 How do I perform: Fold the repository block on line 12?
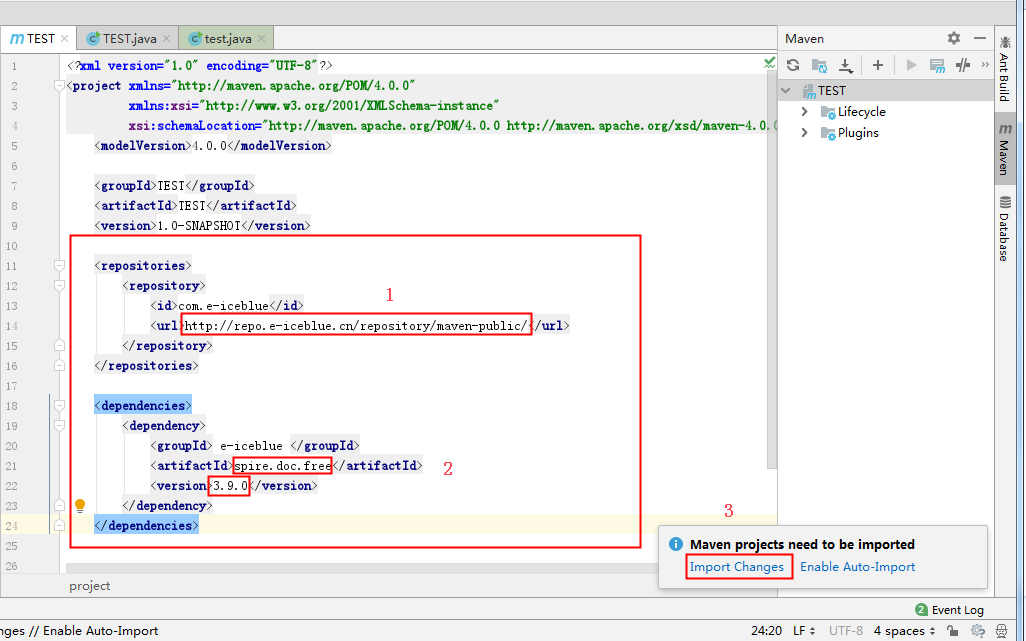[x=59, y=286]
